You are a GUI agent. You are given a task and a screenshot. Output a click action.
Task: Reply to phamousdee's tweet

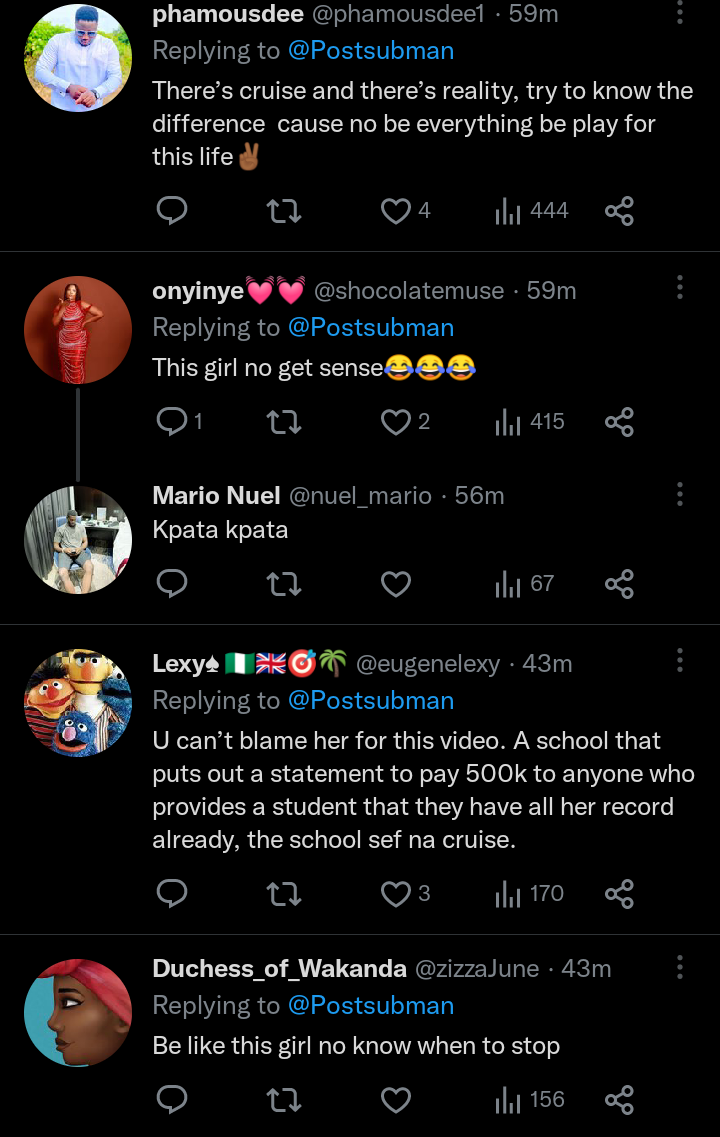[x=173, y=211]
